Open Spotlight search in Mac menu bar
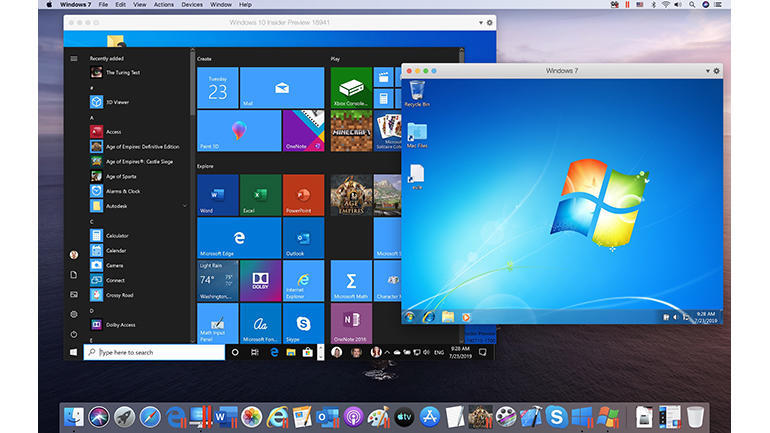This screenshot has width=770, height=433. click(692, 4)
